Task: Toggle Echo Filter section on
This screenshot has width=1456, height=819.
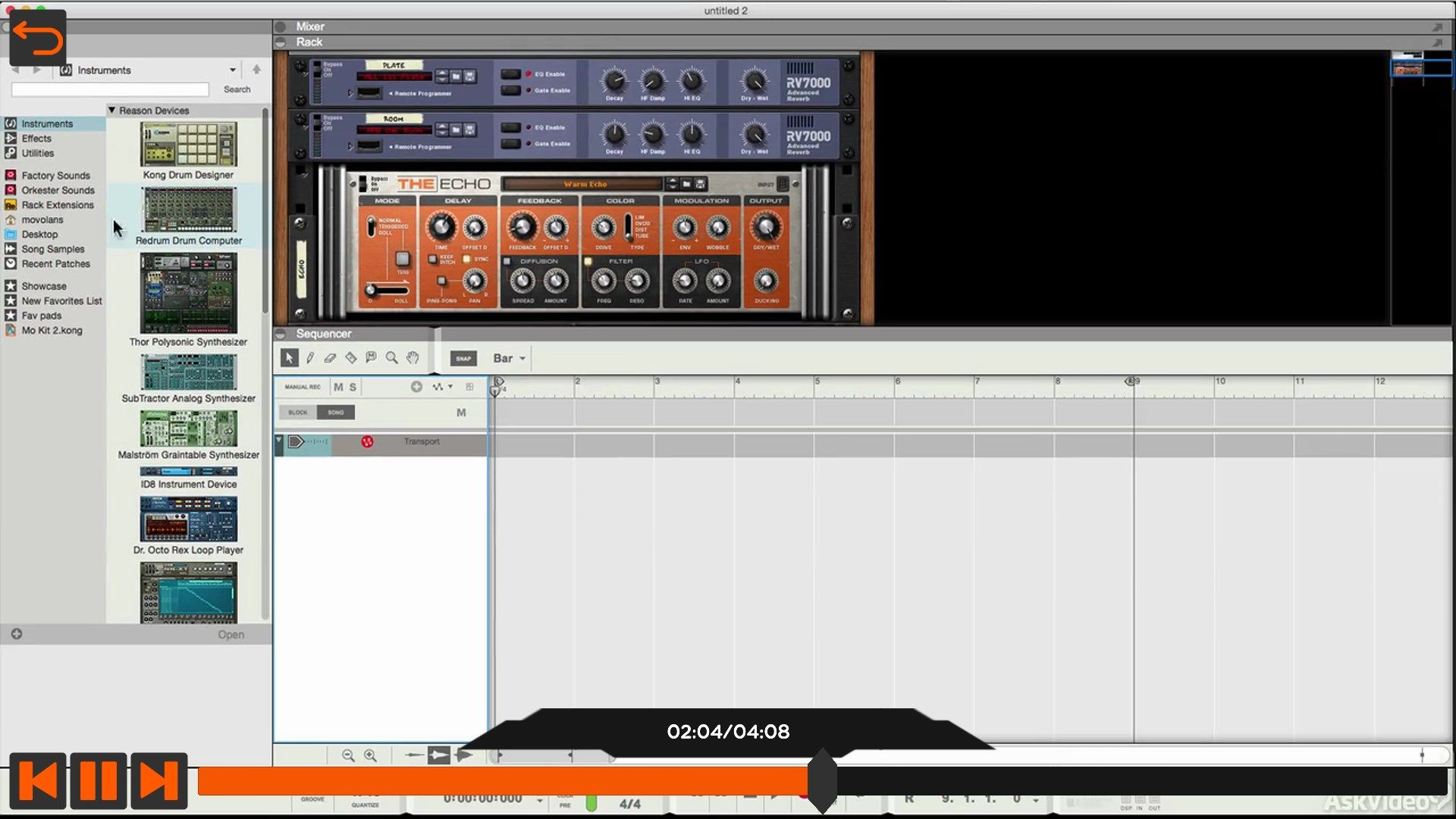Action: 588,261
